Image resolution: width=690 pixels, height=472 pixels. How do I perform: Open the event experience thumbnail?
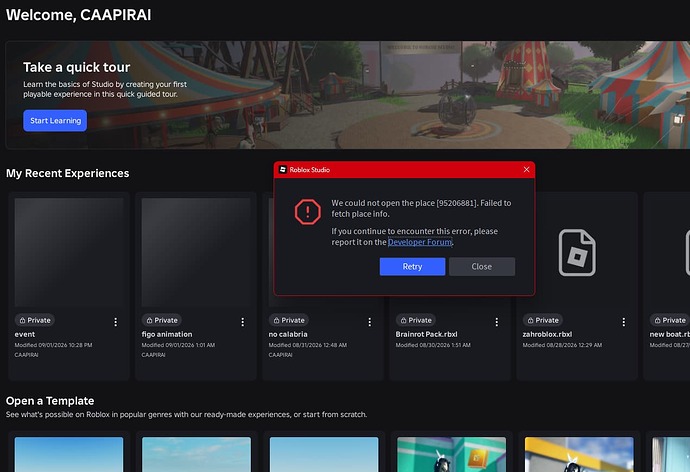tap(69, 252)
